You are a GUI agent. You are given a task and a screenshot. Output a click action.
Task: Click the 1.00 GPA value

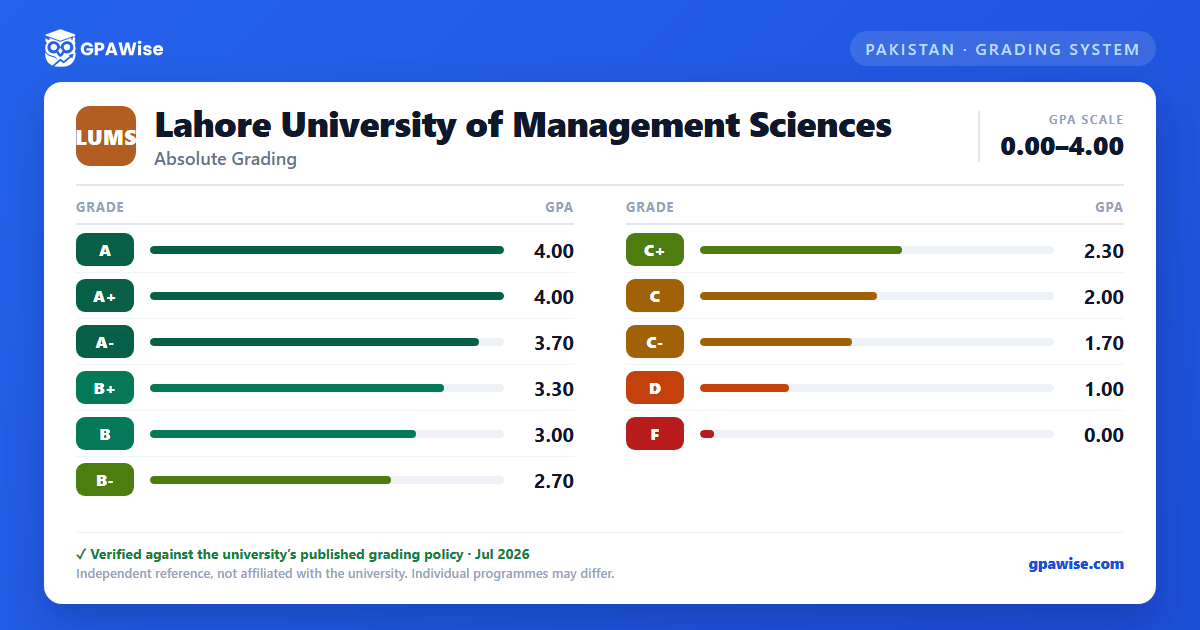point(1104,389)
